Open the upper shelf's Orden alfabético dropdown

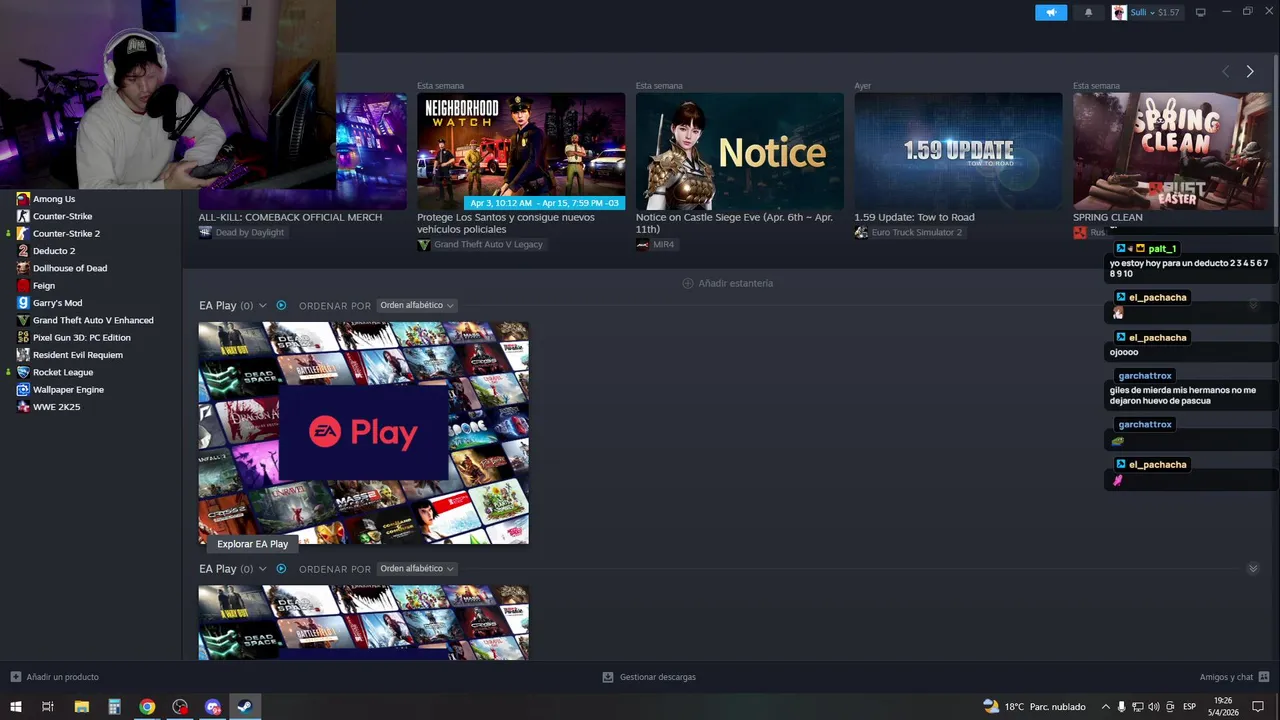(417, 305)
